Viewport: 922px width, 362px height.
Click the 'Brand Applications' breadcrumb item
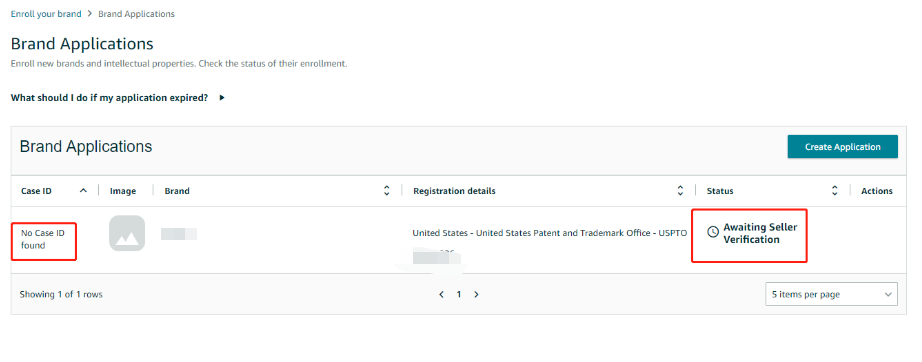pos(136,14)
